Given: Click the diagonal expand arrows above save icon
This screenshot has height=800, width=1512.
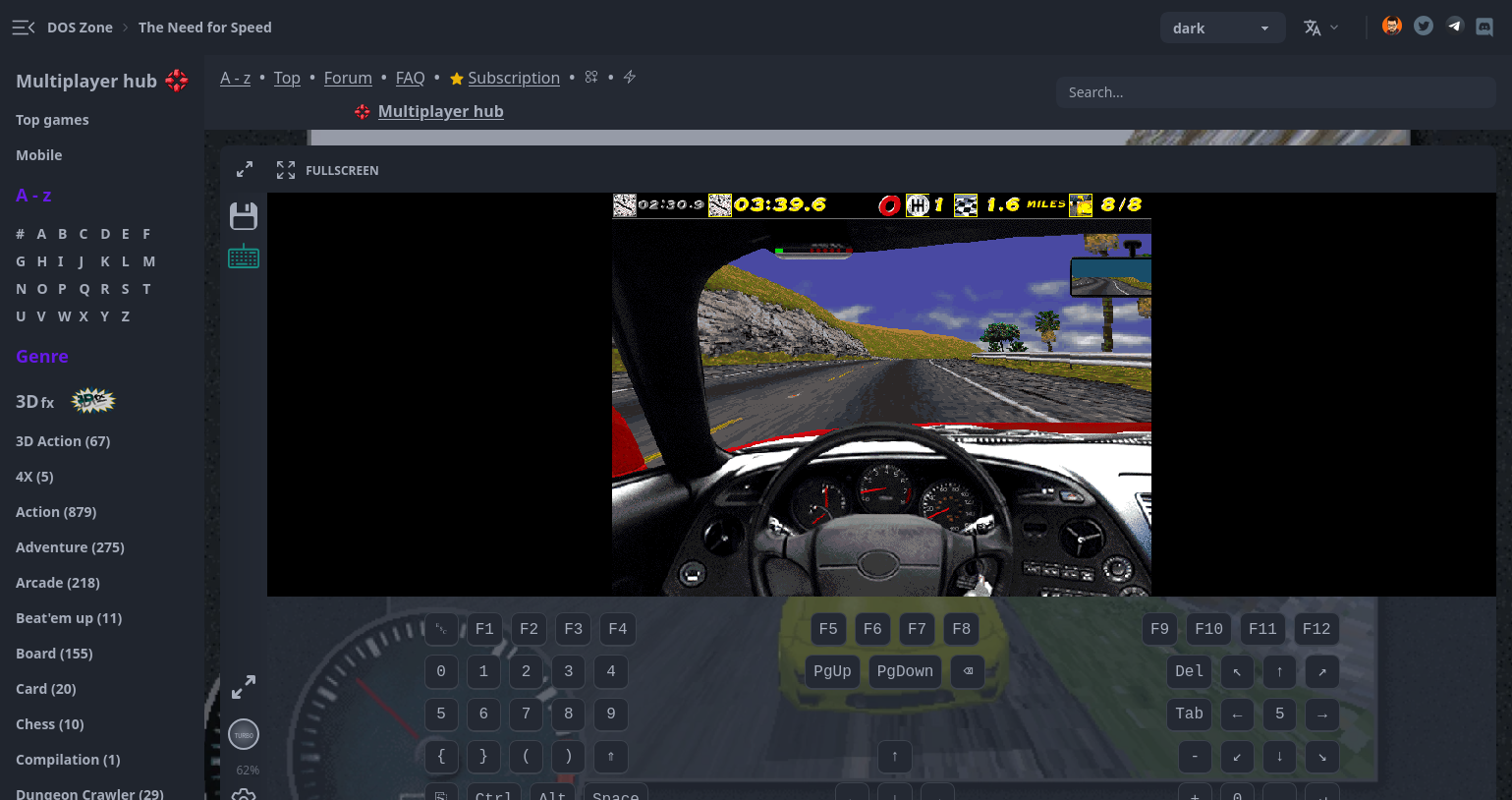Looking at the screenshot, I should pos(245,170).
